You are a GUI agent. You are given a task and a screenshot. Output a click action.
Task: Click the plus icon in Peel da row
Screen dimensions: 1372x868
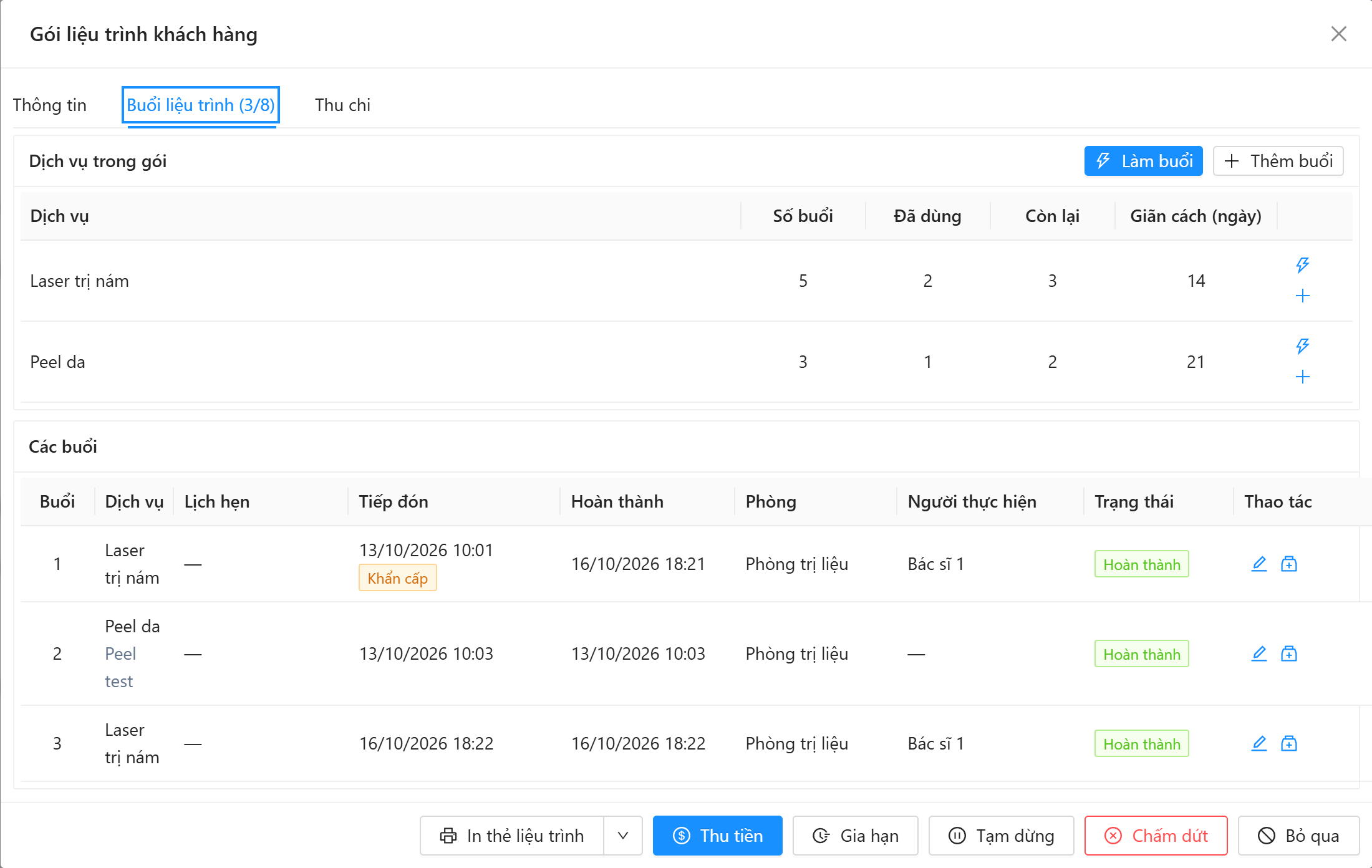click(1302, 377)
